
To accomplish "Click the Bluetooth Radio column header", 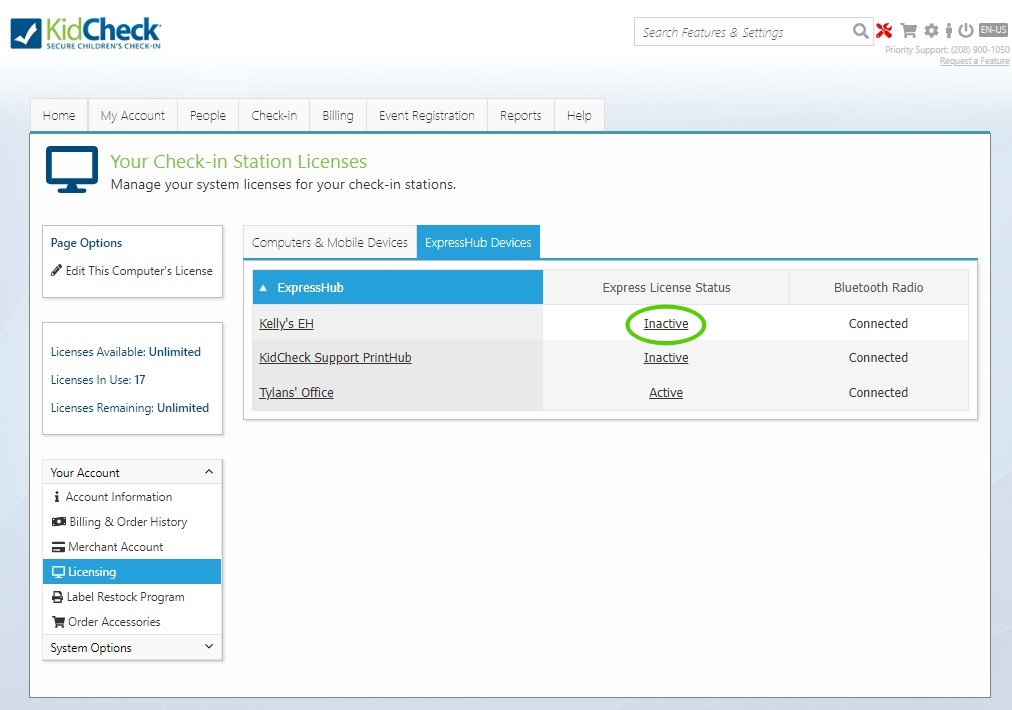I will click(878, 288).
